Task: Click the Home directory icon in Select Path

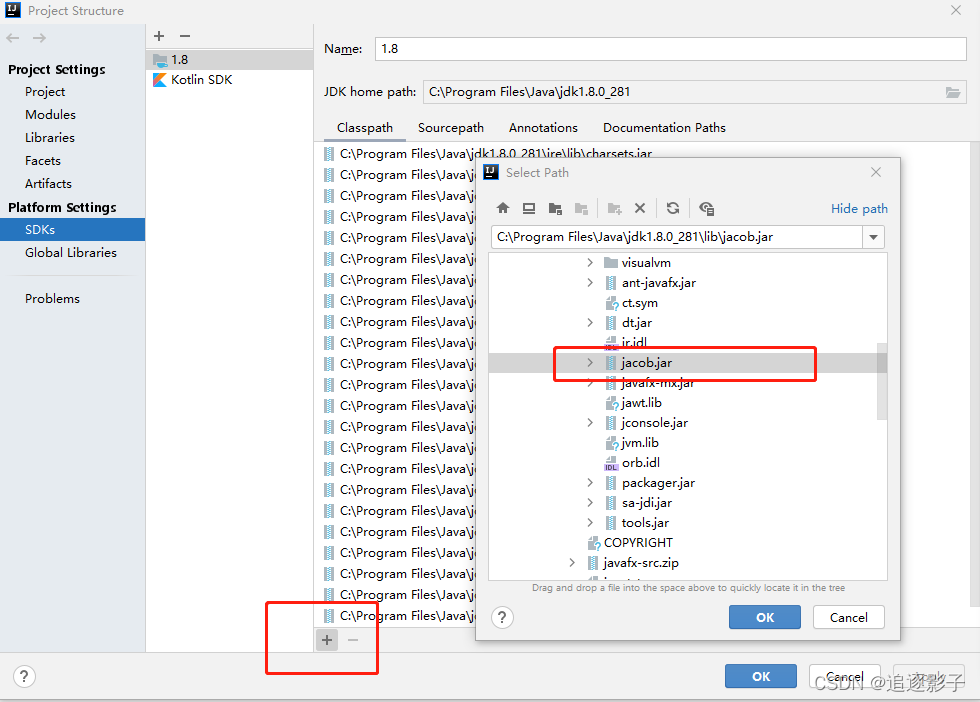Action: (x=503, y=208)
